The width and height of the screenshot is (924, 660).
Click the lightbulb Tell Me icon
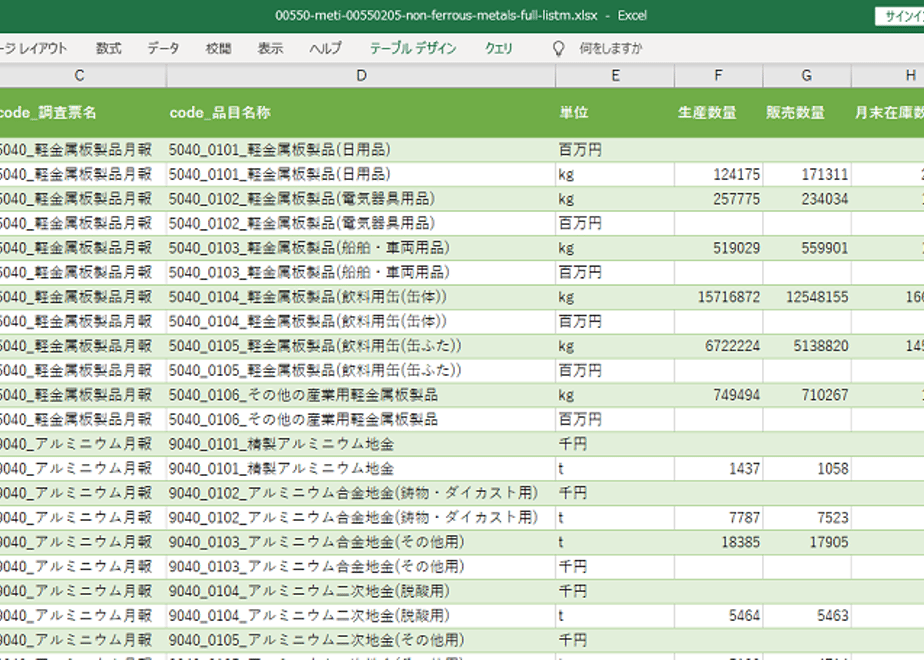click(x=558, y=48)
